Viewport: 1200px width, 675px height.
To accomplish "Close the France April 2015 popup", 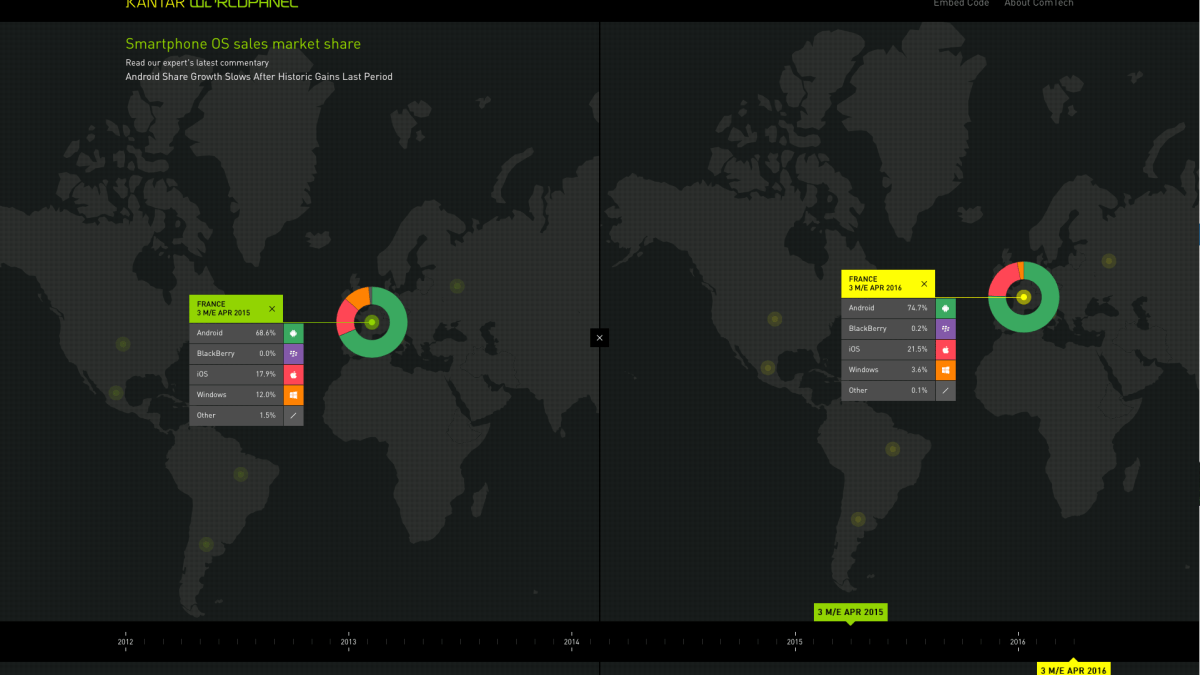I will 272,309.
